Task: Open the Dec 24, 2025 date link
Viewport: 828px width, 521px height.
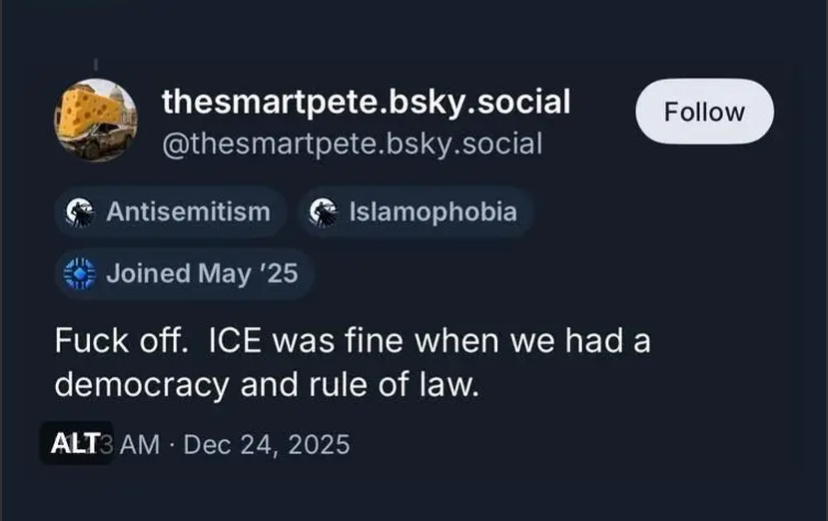Action: (x=266, y=444)
